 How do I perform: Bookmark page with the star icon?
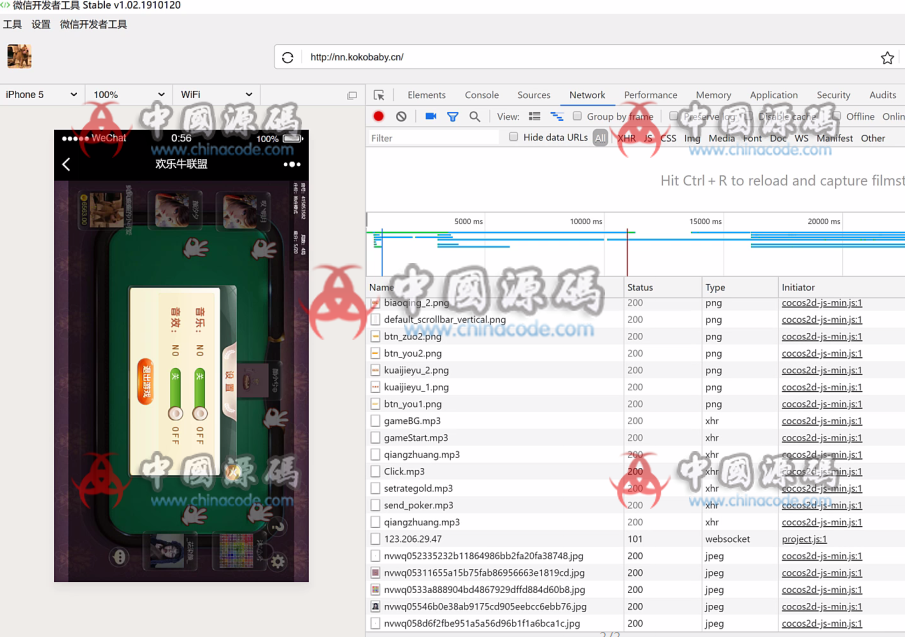887,58
